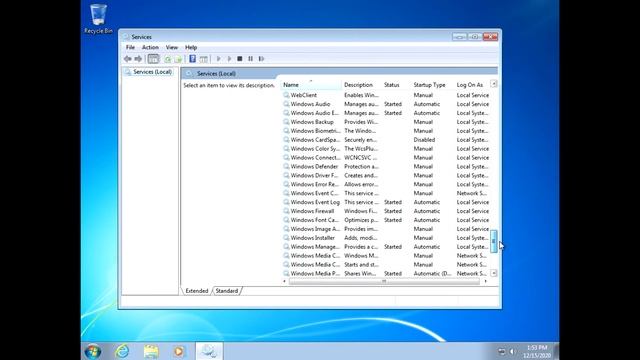Click the vertical scrollbar up arrow
The width and height of the screenshot is (640, 360).
(493, 84)
